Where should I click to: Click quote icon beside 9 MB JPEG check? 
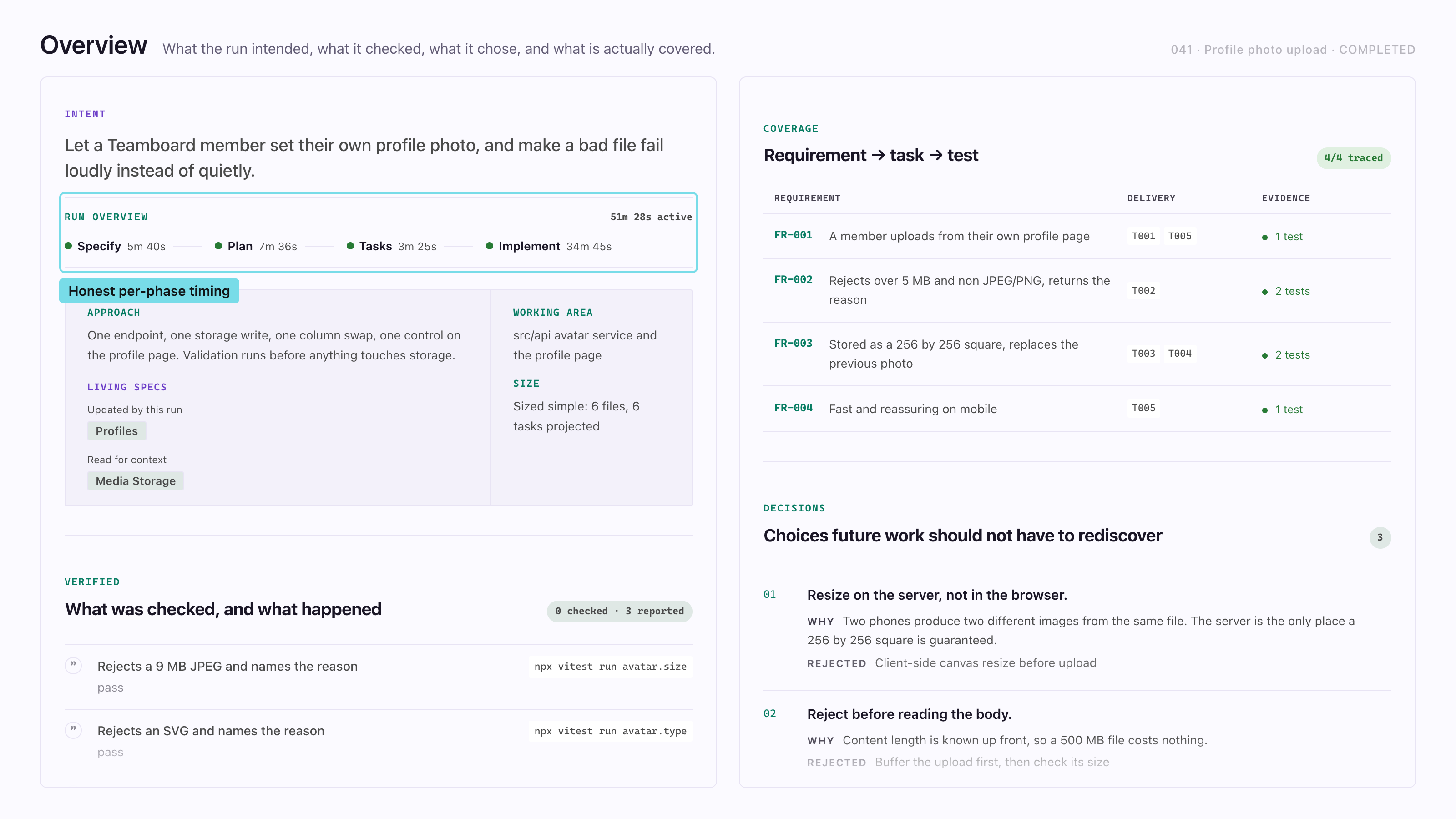pyautogui.click(x=73, y=665)
